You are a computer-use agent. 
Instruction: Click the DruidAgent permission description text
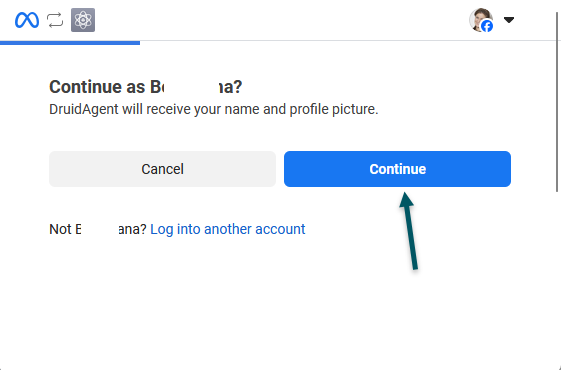click(214, 109)
